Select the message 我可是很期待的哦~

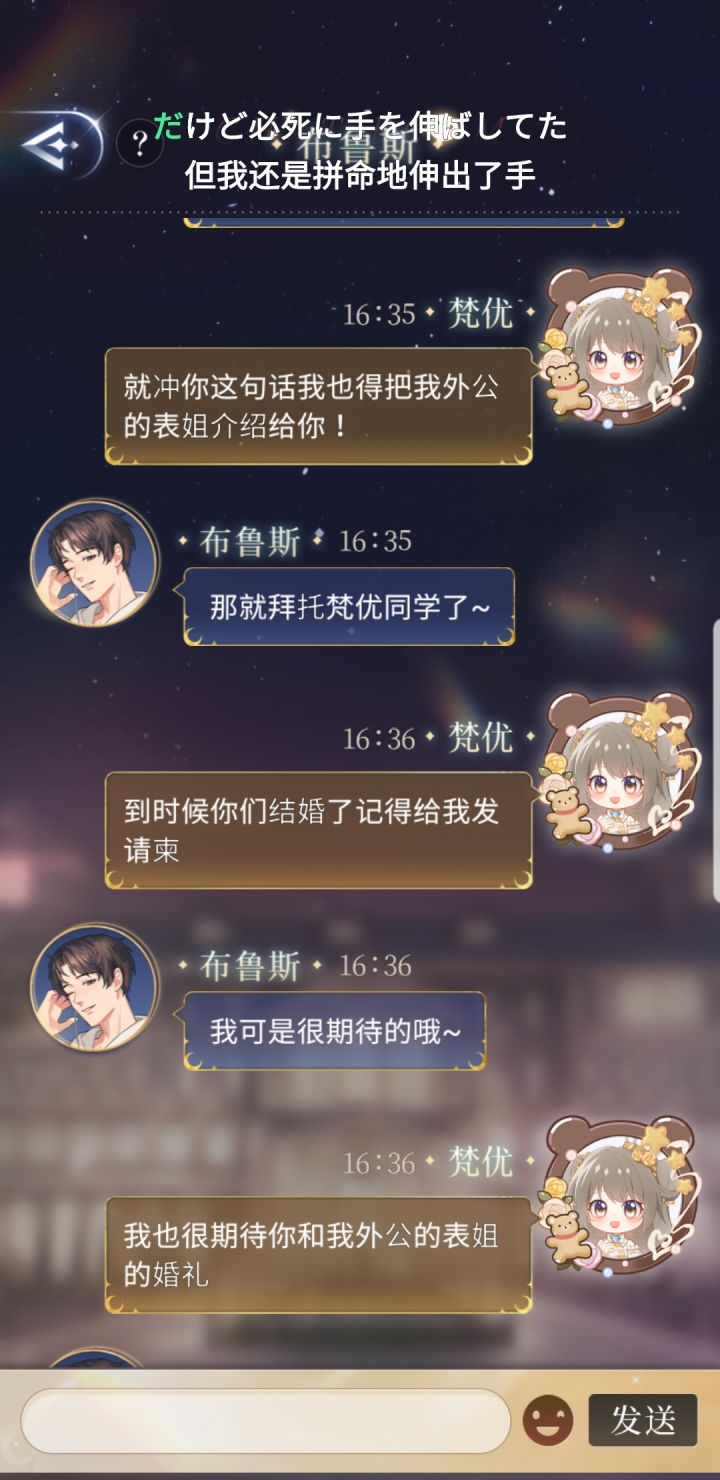[x=334, y=1031]
